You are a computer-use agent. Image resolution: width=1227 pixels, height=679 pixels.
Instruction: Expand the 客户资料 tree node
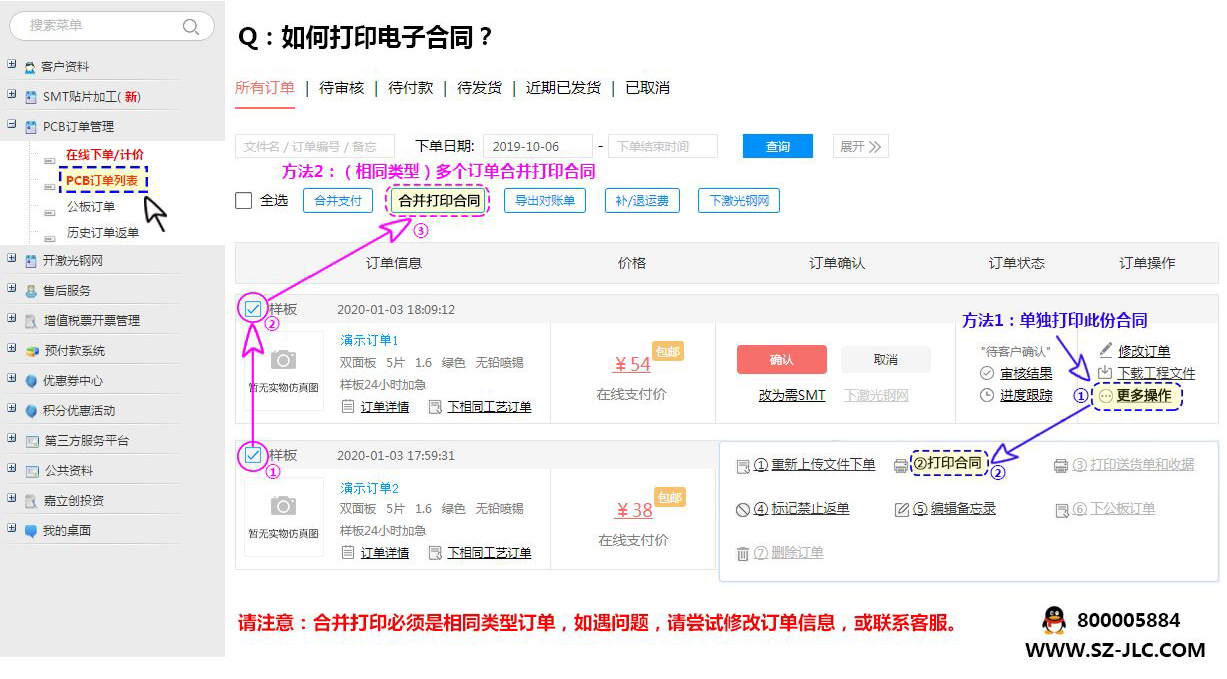click(x=12, y=65)
